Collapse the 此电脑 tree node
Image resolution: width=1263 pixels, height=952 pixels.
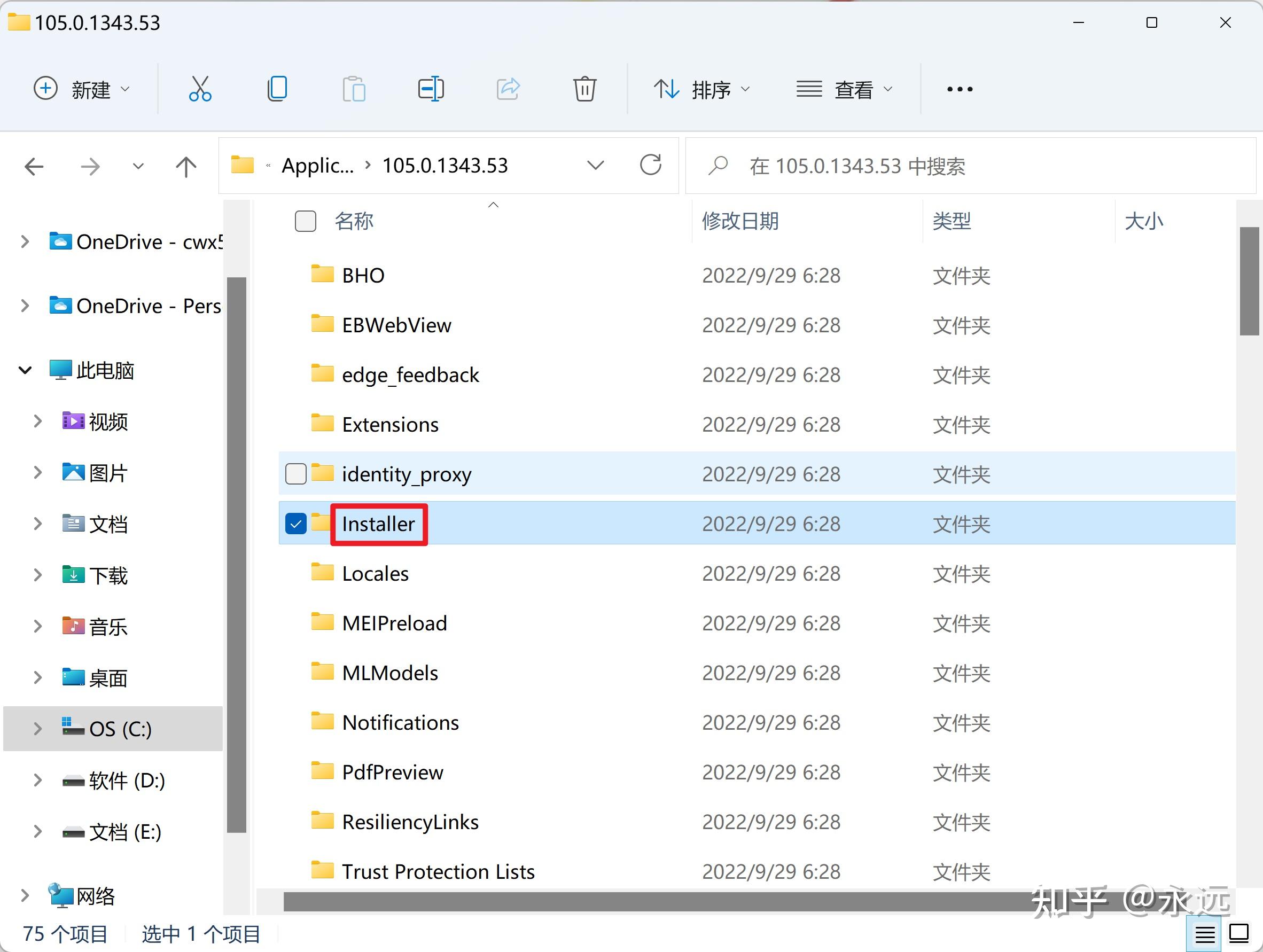click(25, 370)
